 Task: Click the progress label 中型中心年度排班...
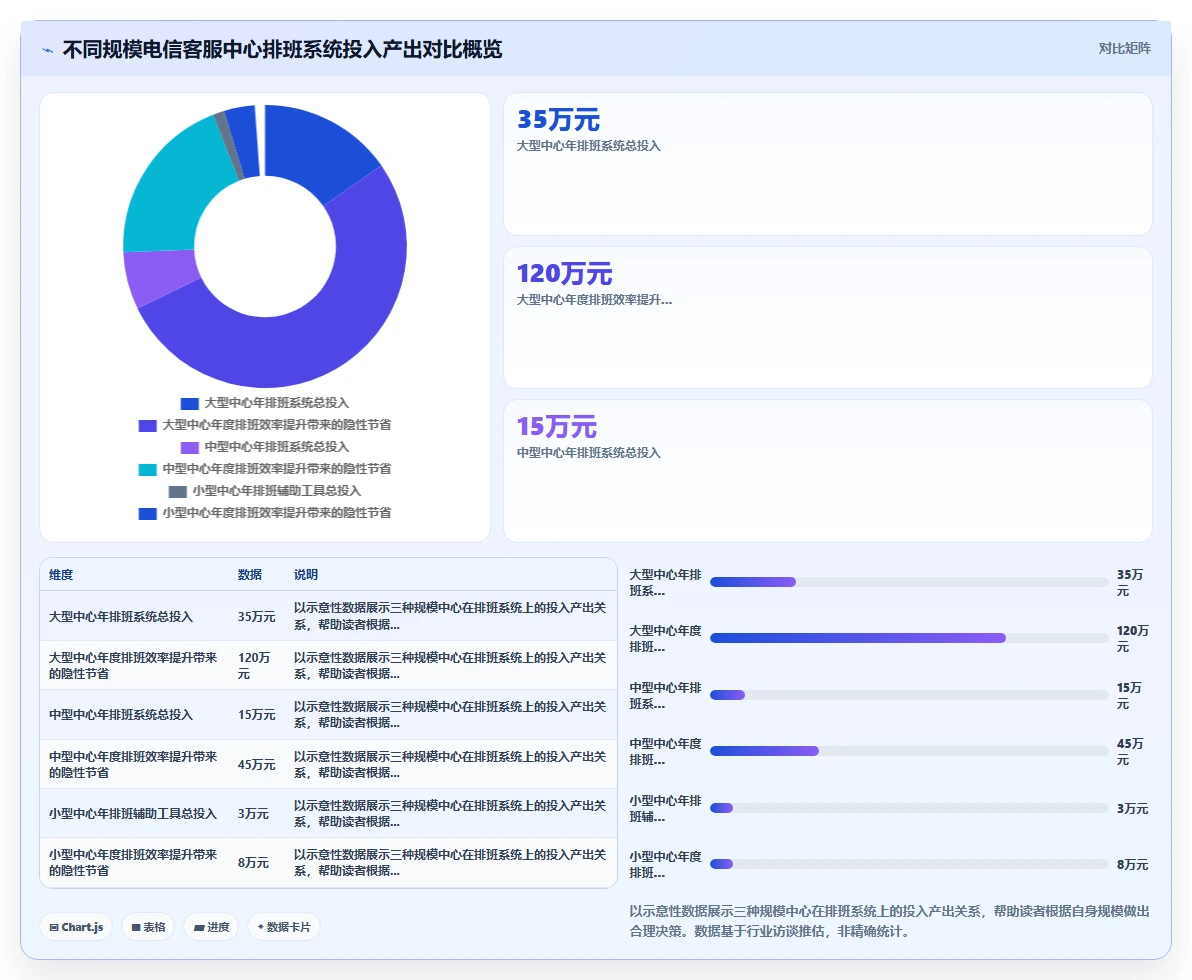pyautogui.click(x=665, y=751)
